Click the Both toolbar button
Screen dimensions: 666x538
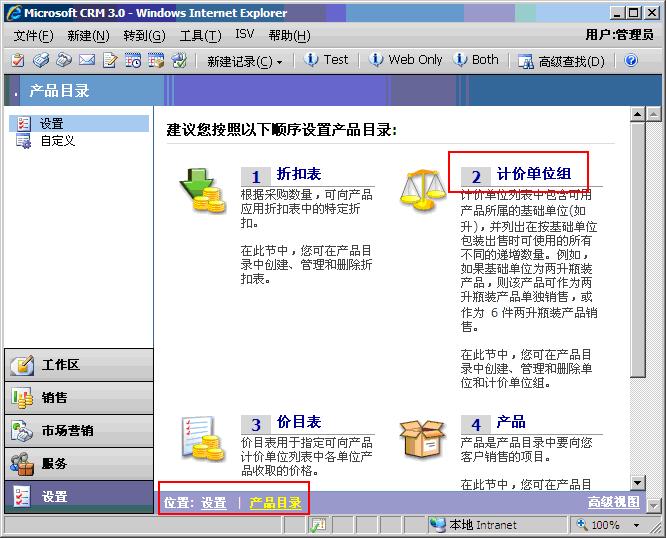[x=476, y=60]
